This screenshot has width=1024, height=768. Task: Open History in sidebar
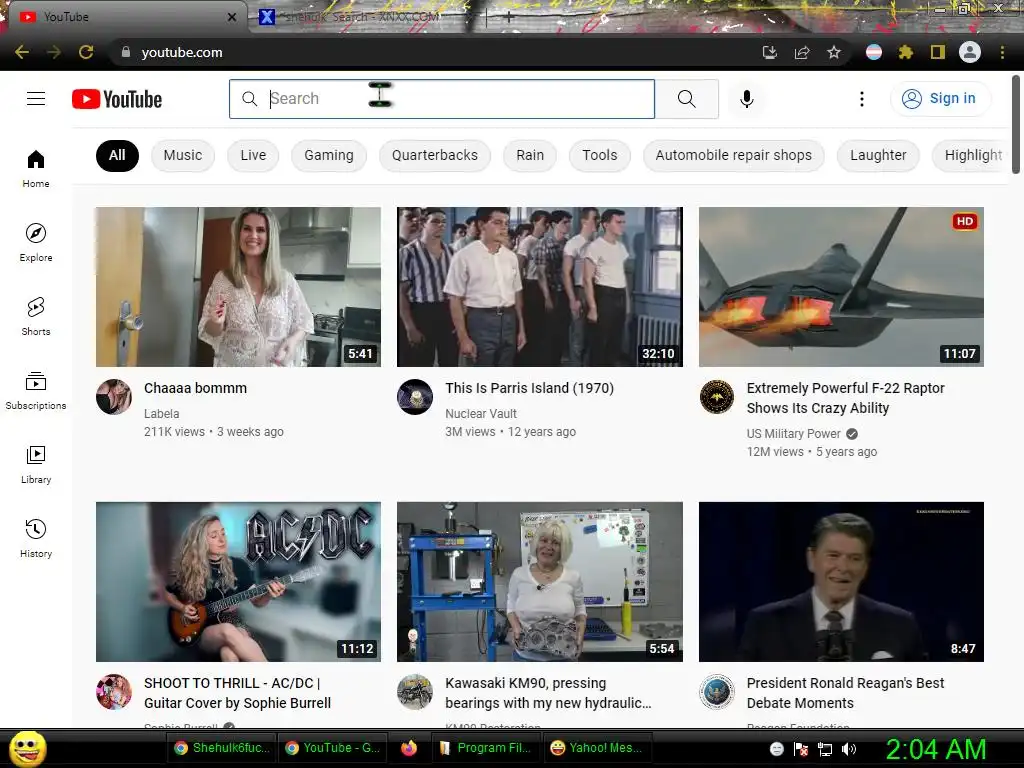pyautogui.click(x=36, y=538)
